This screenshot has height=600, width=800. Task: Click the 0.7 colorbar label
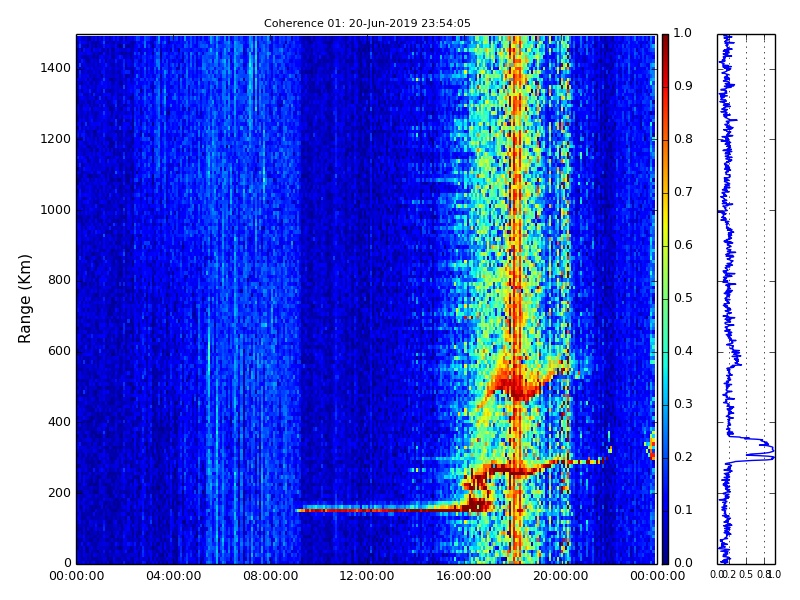[x=683, y=192]
